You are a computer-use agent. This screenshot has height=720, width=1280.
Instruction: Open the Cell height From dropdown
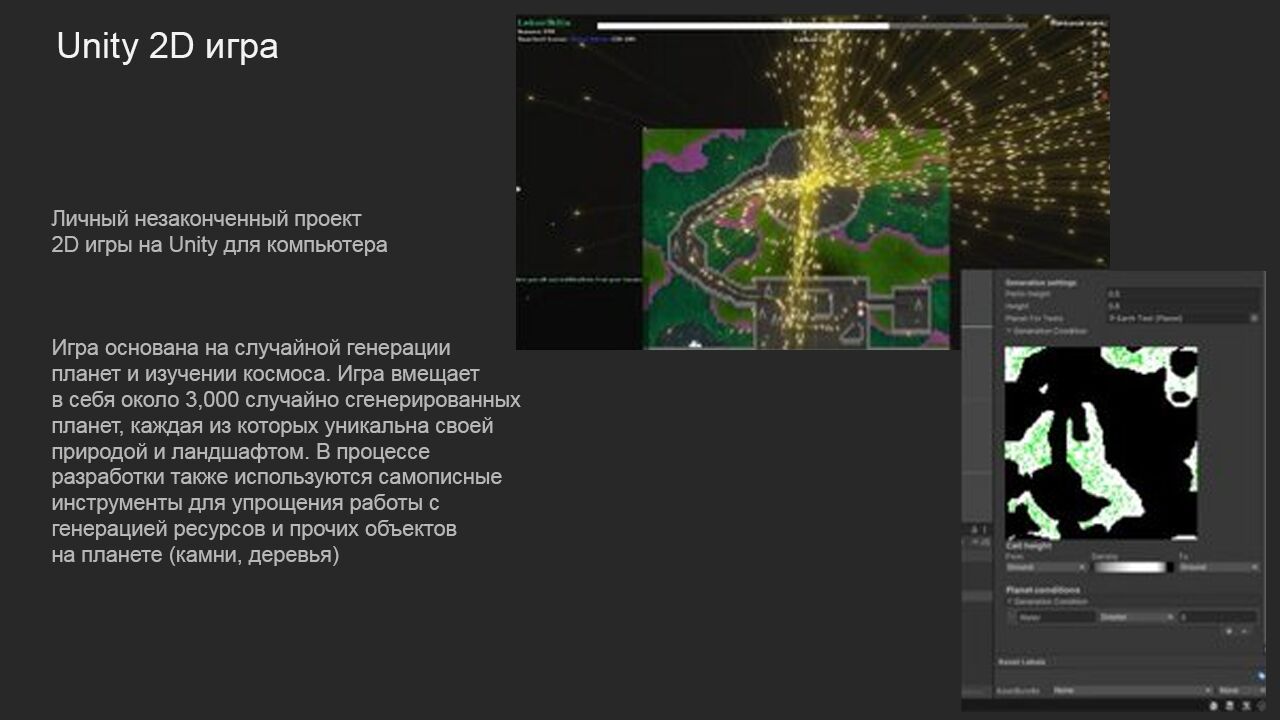pos(1045,567)
